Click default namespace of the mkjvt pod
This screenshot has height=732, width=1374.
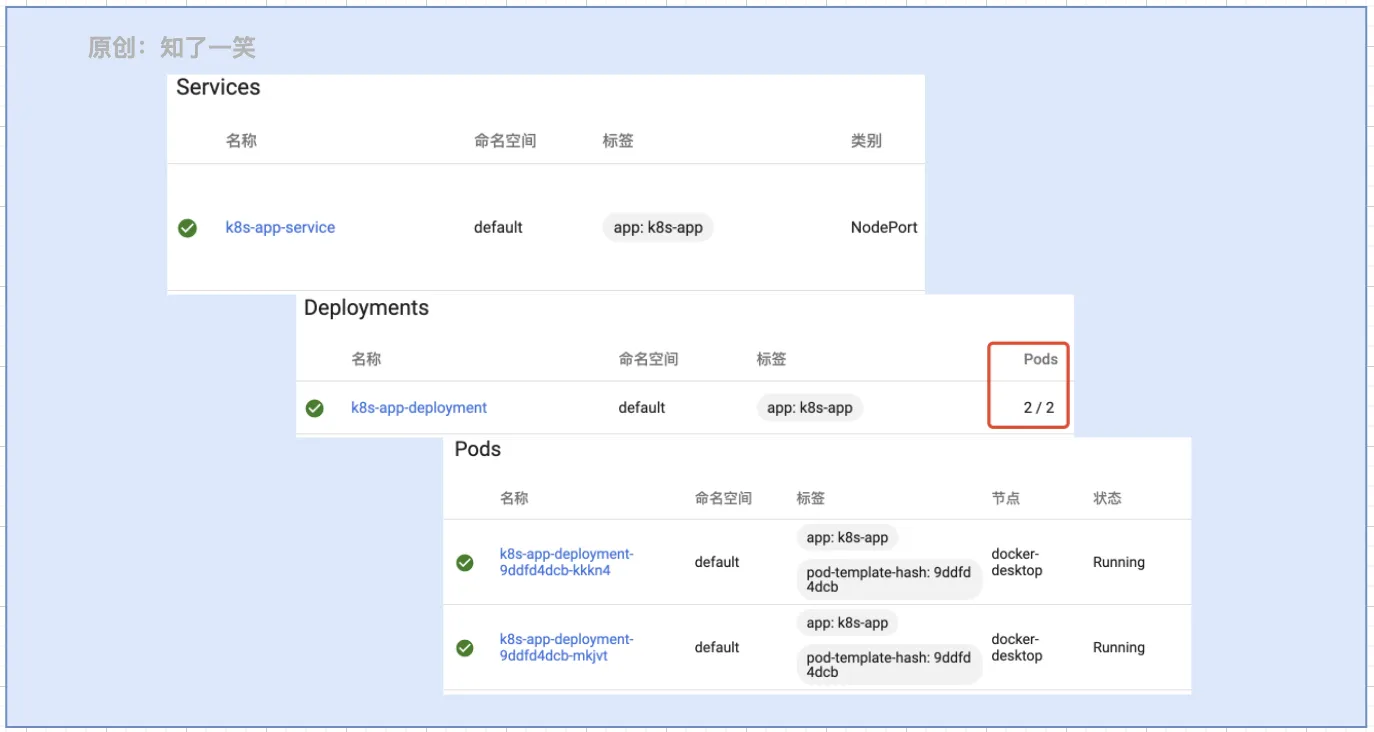tap(717, 647)
